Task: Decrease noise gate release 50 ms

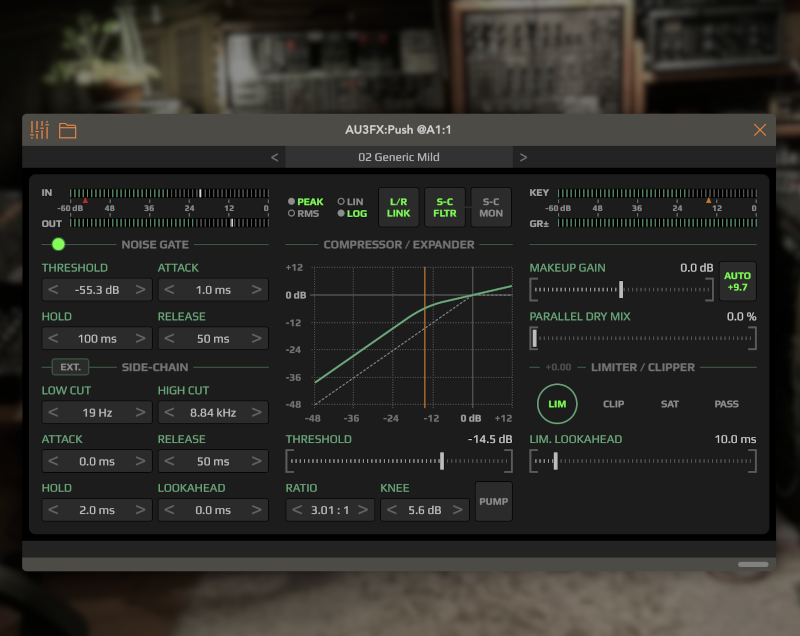Action: (169, 338)
